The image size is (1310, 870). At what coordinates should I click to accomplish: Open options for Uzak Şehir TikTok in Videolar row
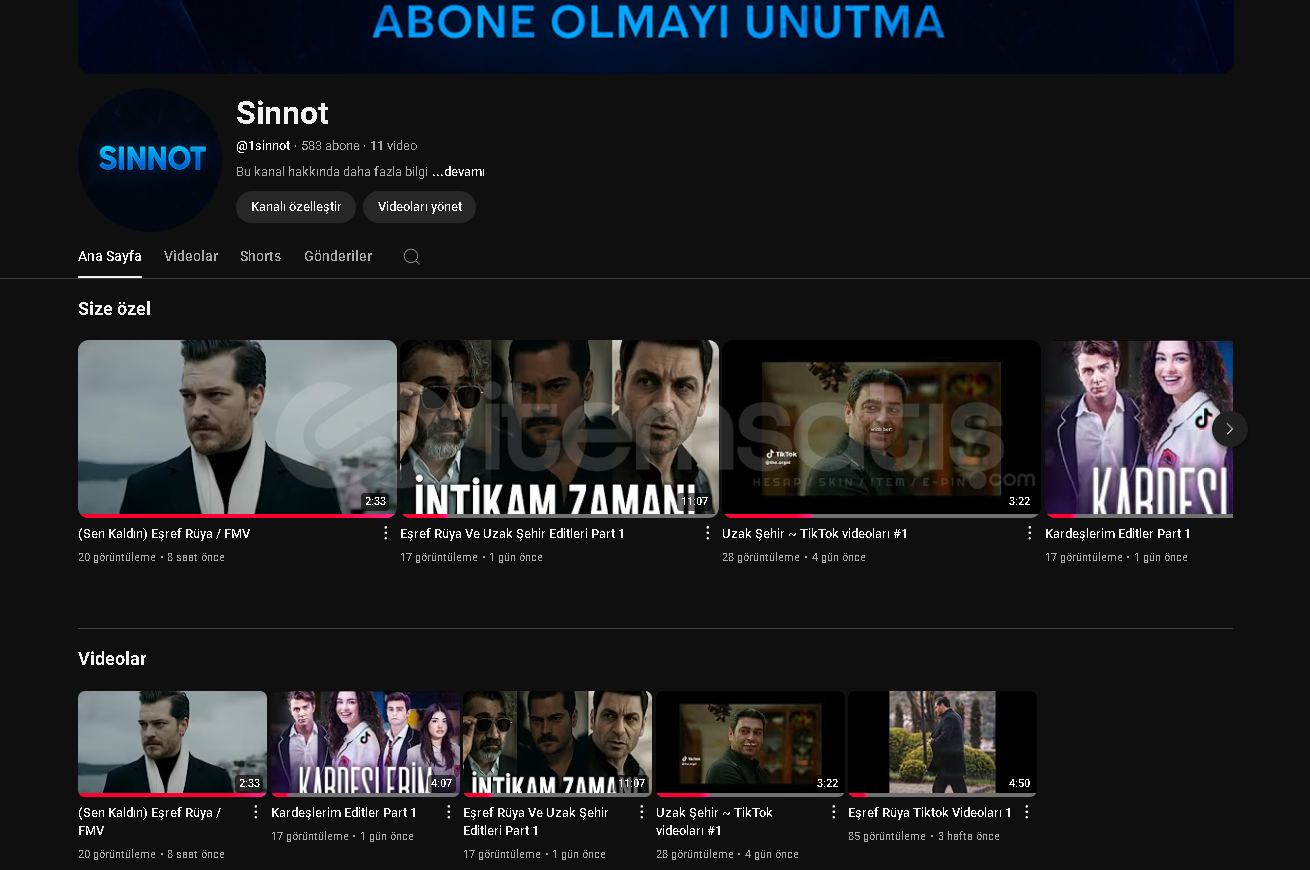pyautogui.click(x=833, y=812)
